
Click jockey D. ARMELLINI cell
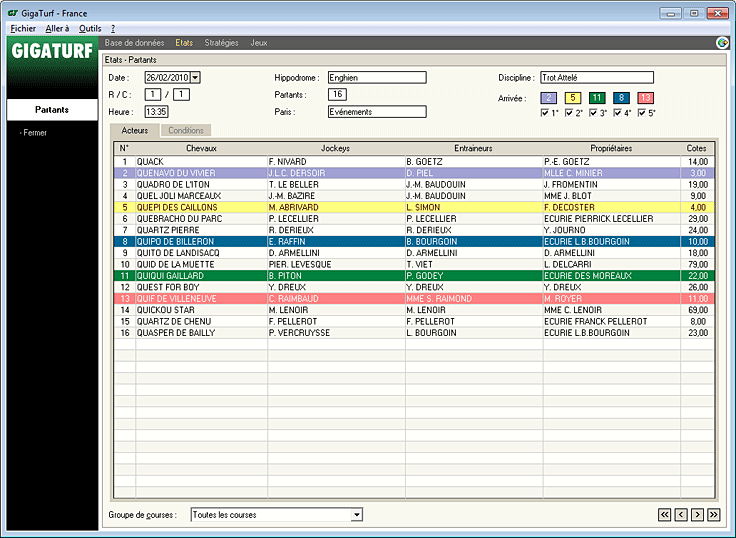[336, 253]
